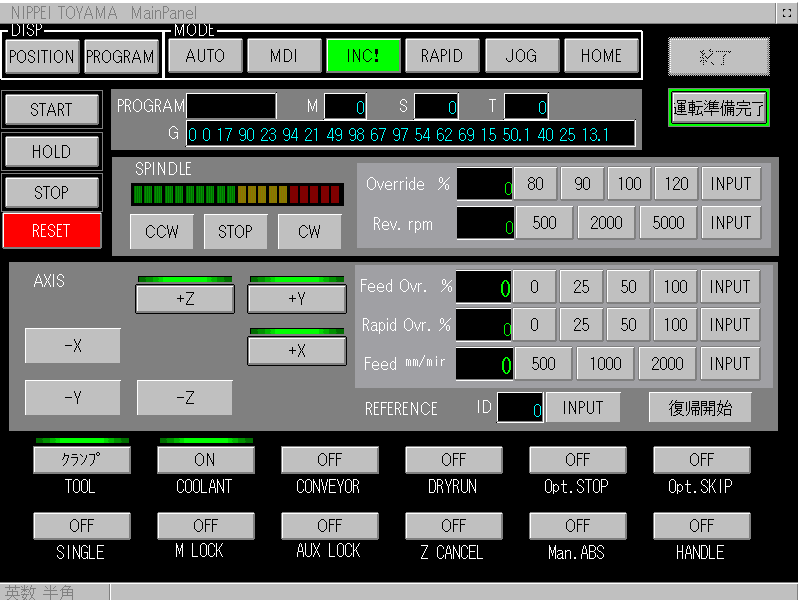The width and height of the screenshot is (800, 600).
Task: Start spindle CW rotation
Action: click(309, 231)
